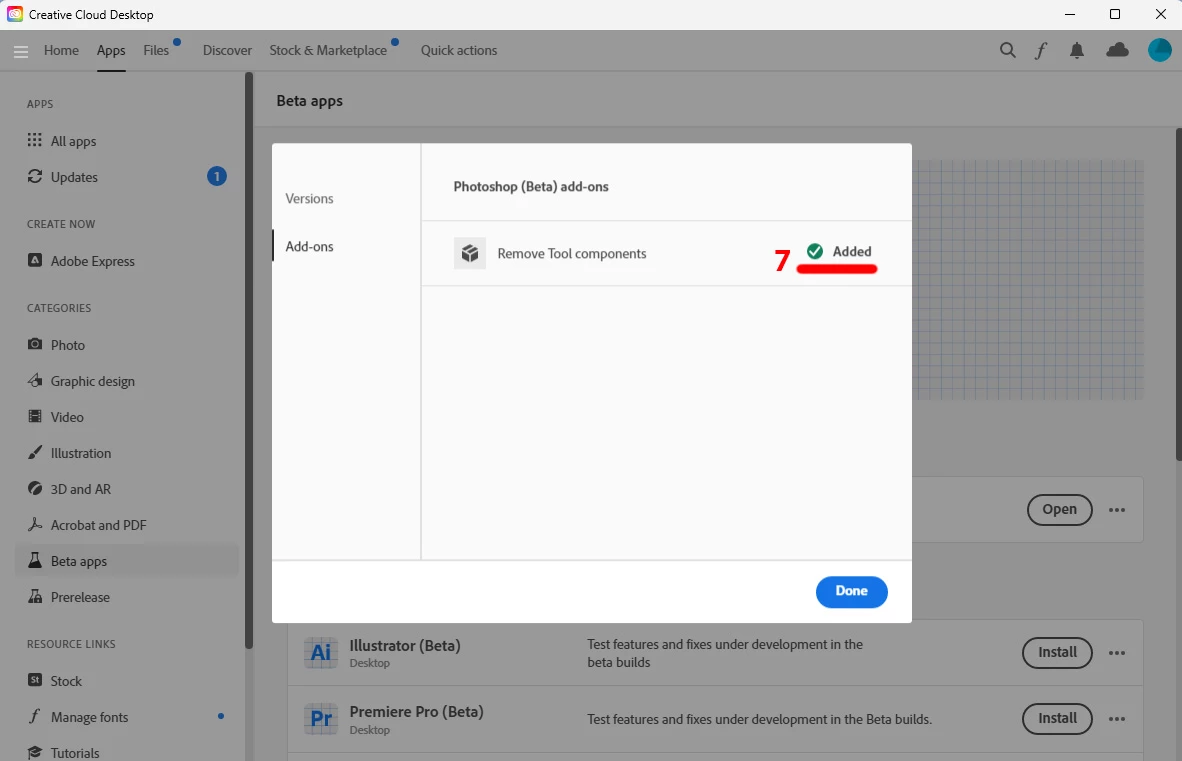Click the Remove Tool components label
Image resolution: width=1182 pixels, height=761 pixels.
click(x=571, y=254)
